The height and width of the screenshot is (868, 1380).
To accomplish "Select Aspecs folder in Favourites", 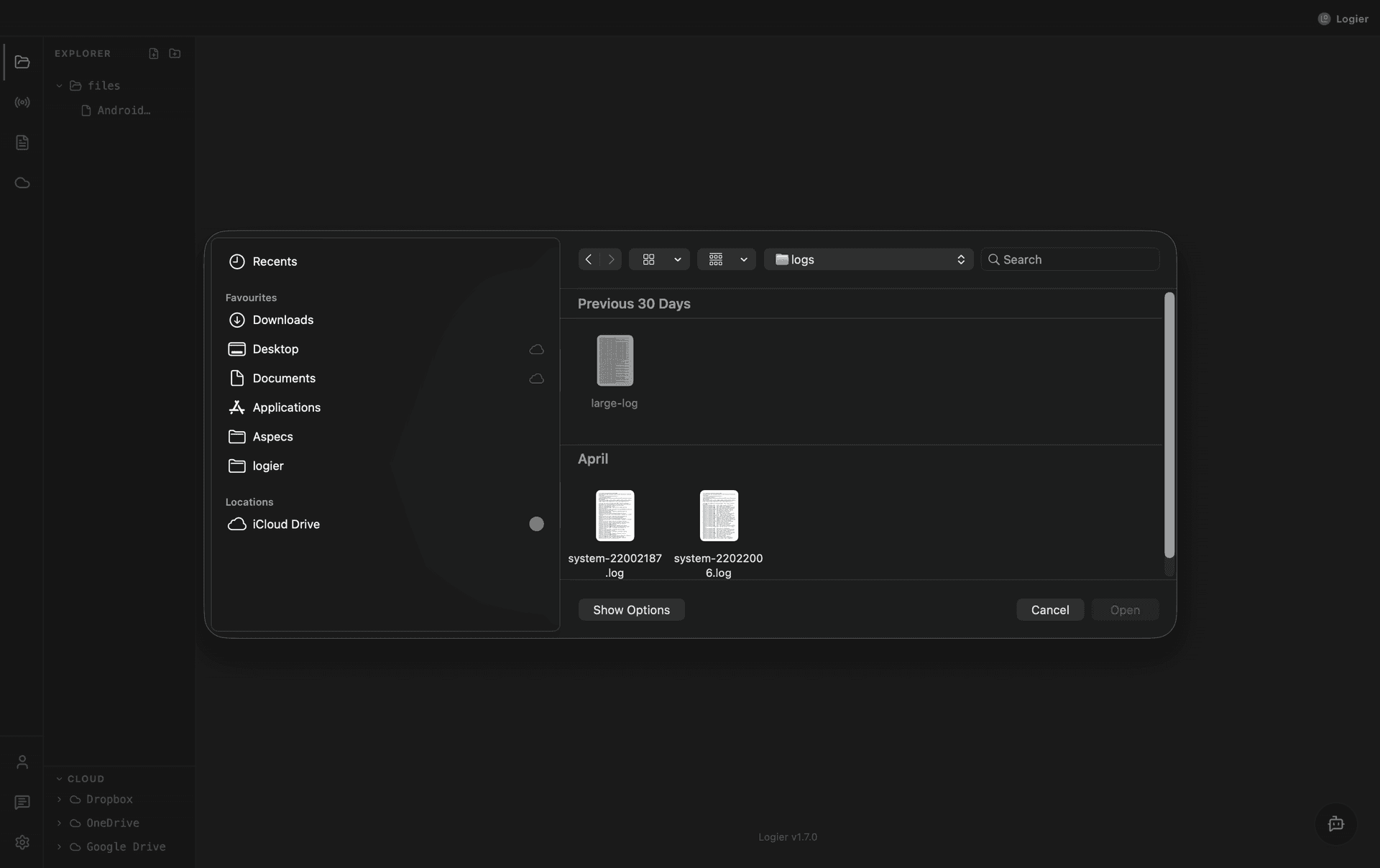I will 385,437.
